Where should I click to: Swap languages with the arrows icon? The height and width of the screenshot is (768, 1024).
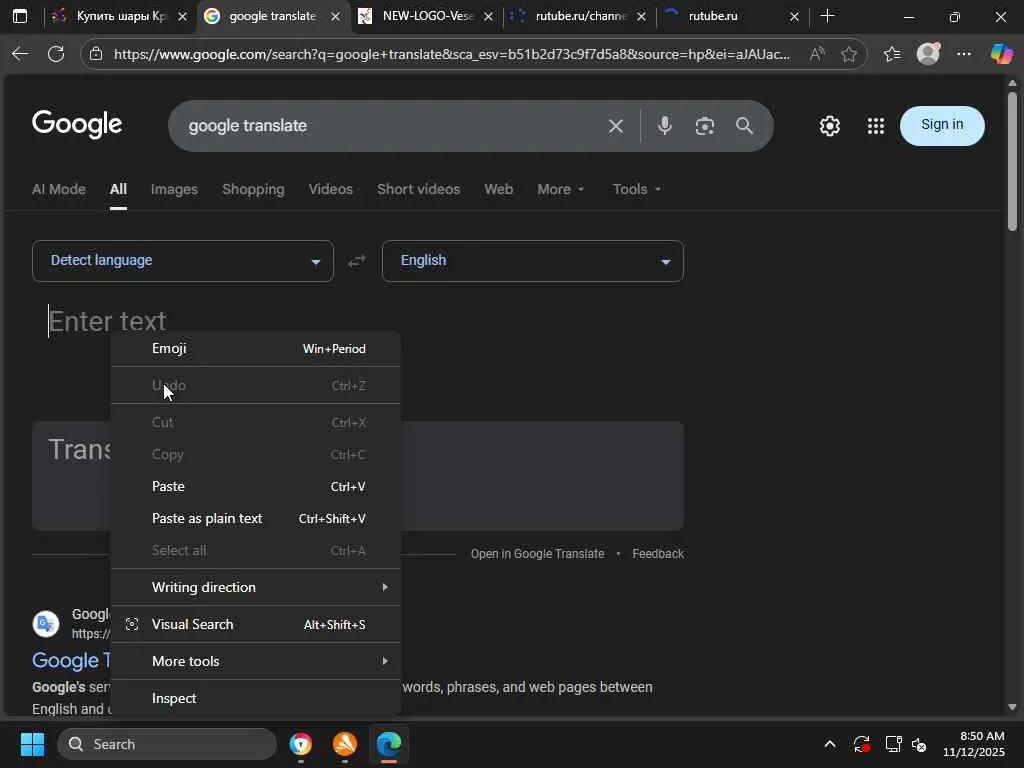(x=357, y=261)
